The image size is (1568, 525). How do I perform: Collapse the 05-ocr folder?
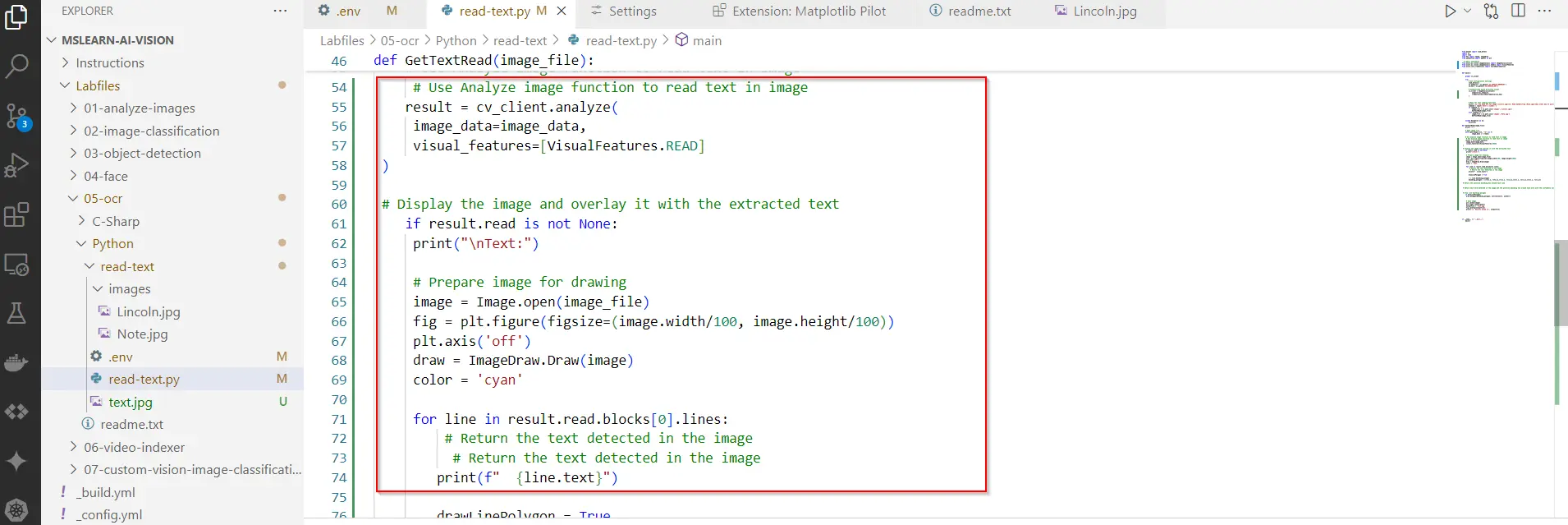[x=103, y=198]
